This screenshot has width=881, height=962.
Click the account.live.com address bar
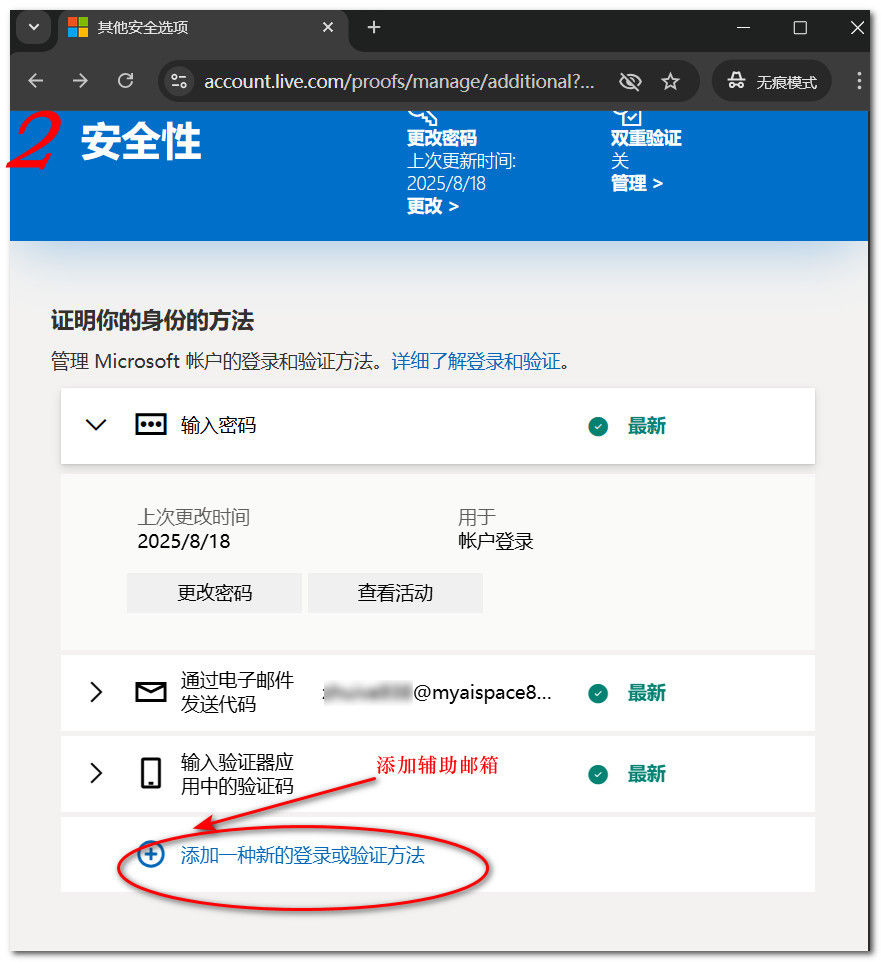pyautogui.click(x=399, y=82)
